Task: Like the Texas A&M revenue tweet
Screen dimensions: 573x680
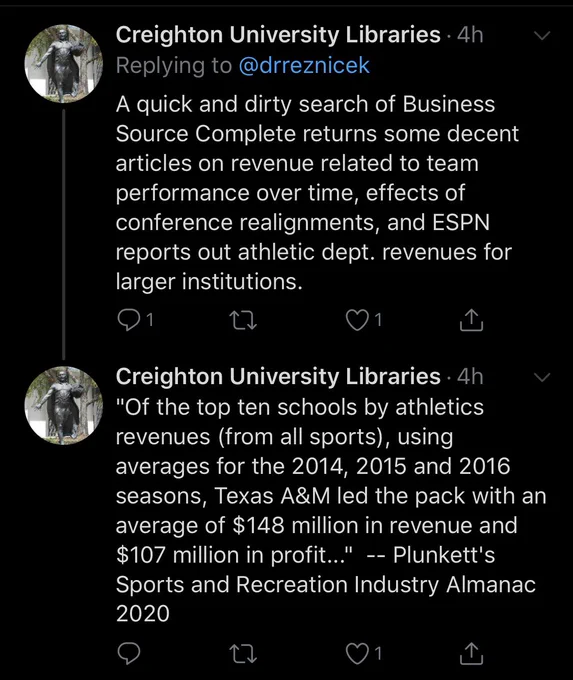Action: 357,654
